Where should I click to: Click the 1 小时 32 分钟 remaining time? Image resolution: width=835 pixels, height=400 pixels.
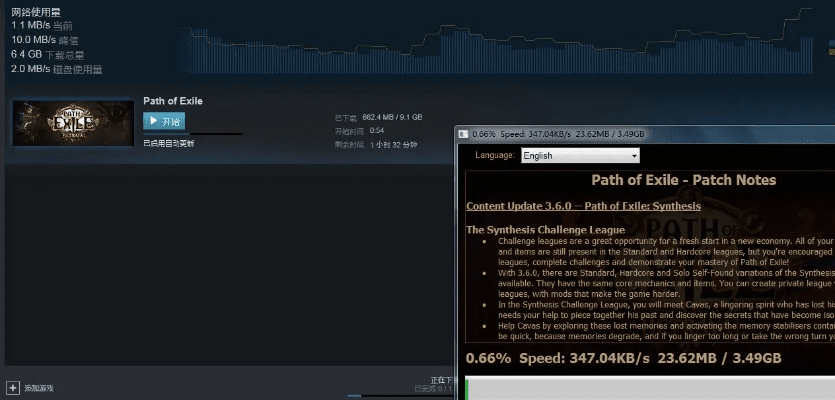coord(393,145)
